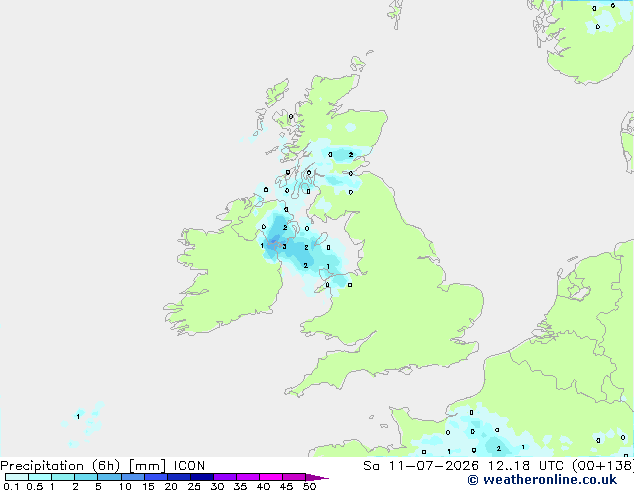
Task: Click the 15–20 mm legend swatch
Action: (155, 477)
